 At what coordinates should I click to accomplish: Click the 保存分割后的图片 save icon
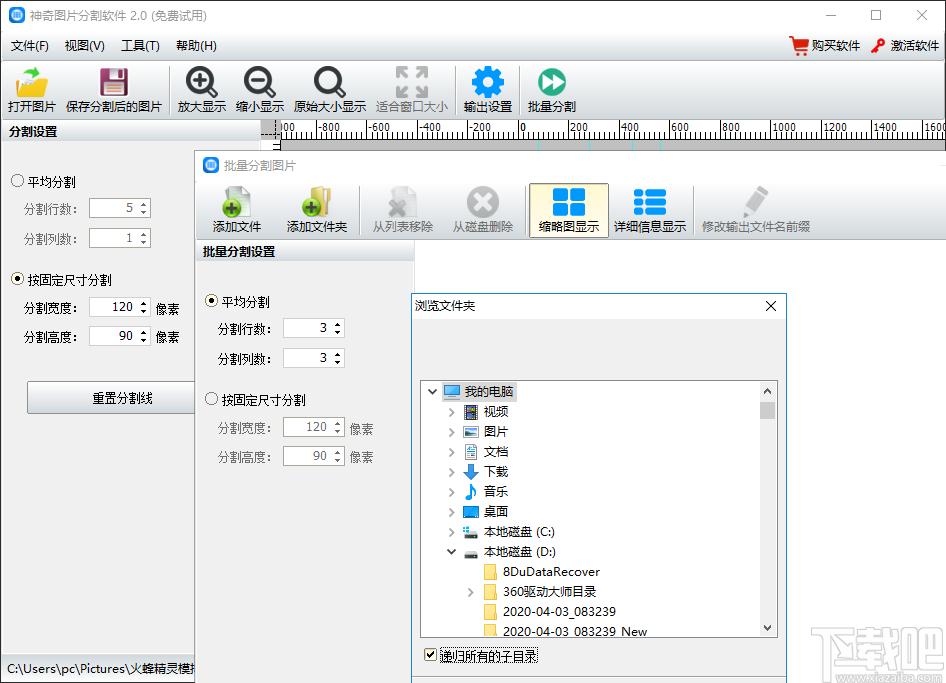113,82
